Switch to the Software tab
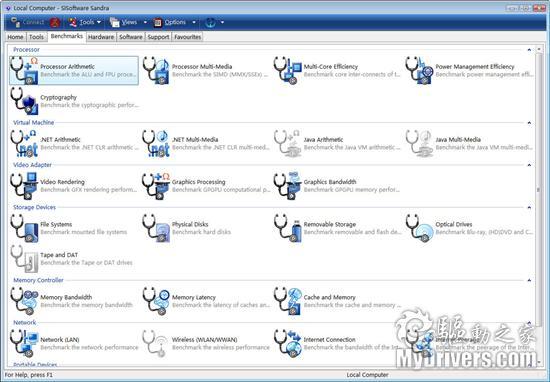 [x=130, y=37]
